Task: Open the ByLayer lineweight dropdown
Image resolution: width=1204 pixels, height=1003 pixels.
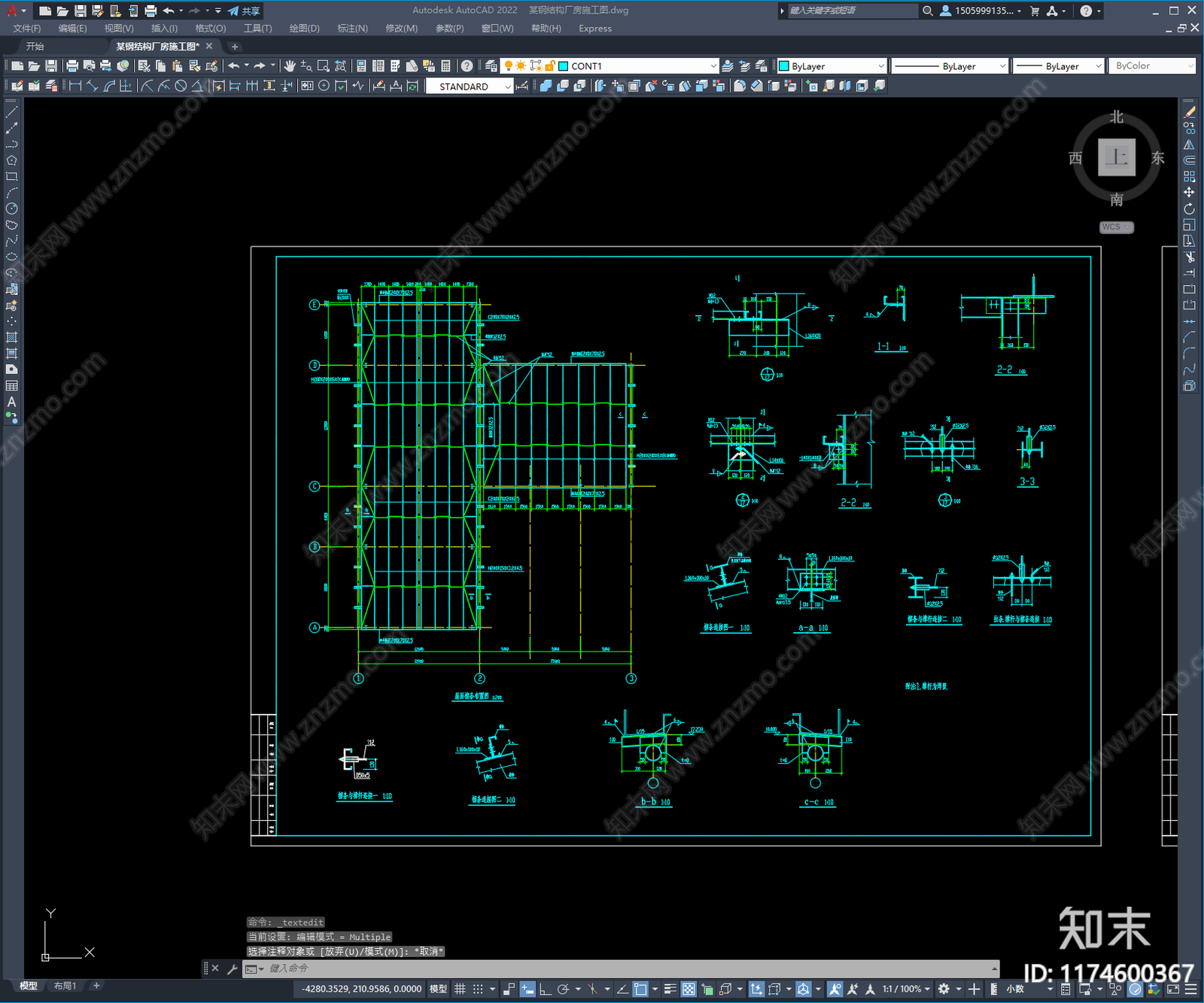Action: tap(1098, 66)
